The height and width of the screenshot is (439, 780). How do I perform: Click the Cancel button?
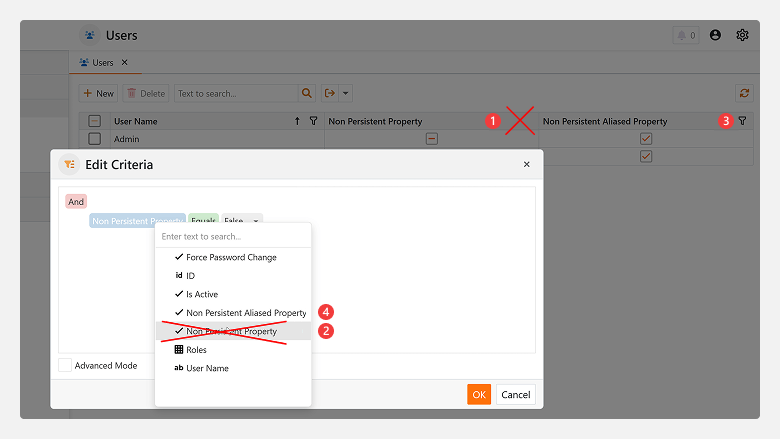516,394
